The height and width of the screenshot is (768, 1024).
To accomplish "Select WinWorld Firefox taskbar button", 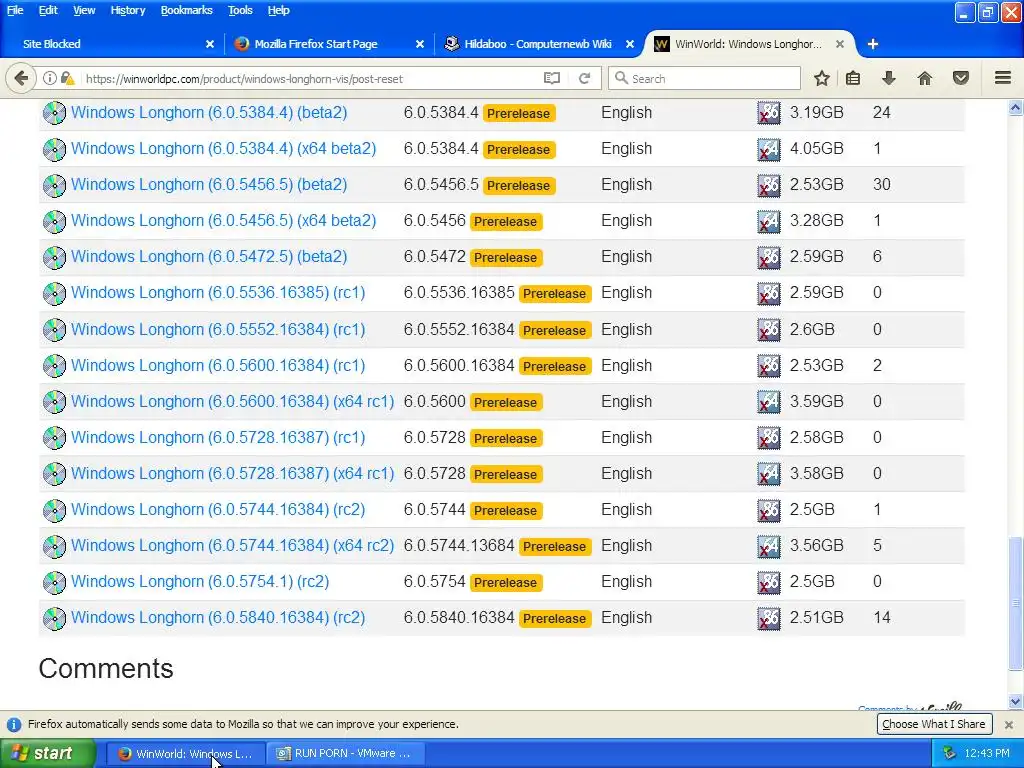I will pyautogui.click(x=186, y=754).
